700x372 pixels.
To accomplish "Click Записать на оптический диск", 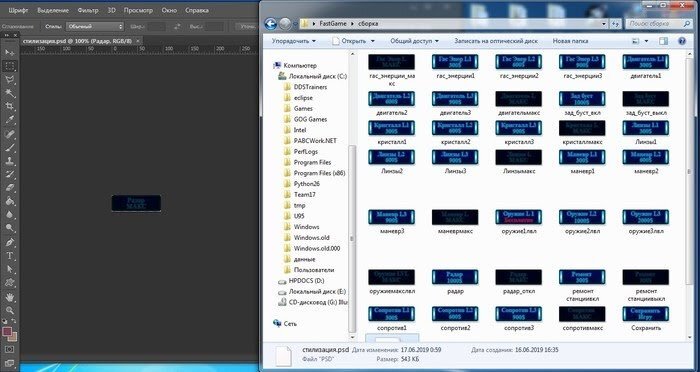I will point(496,41).
